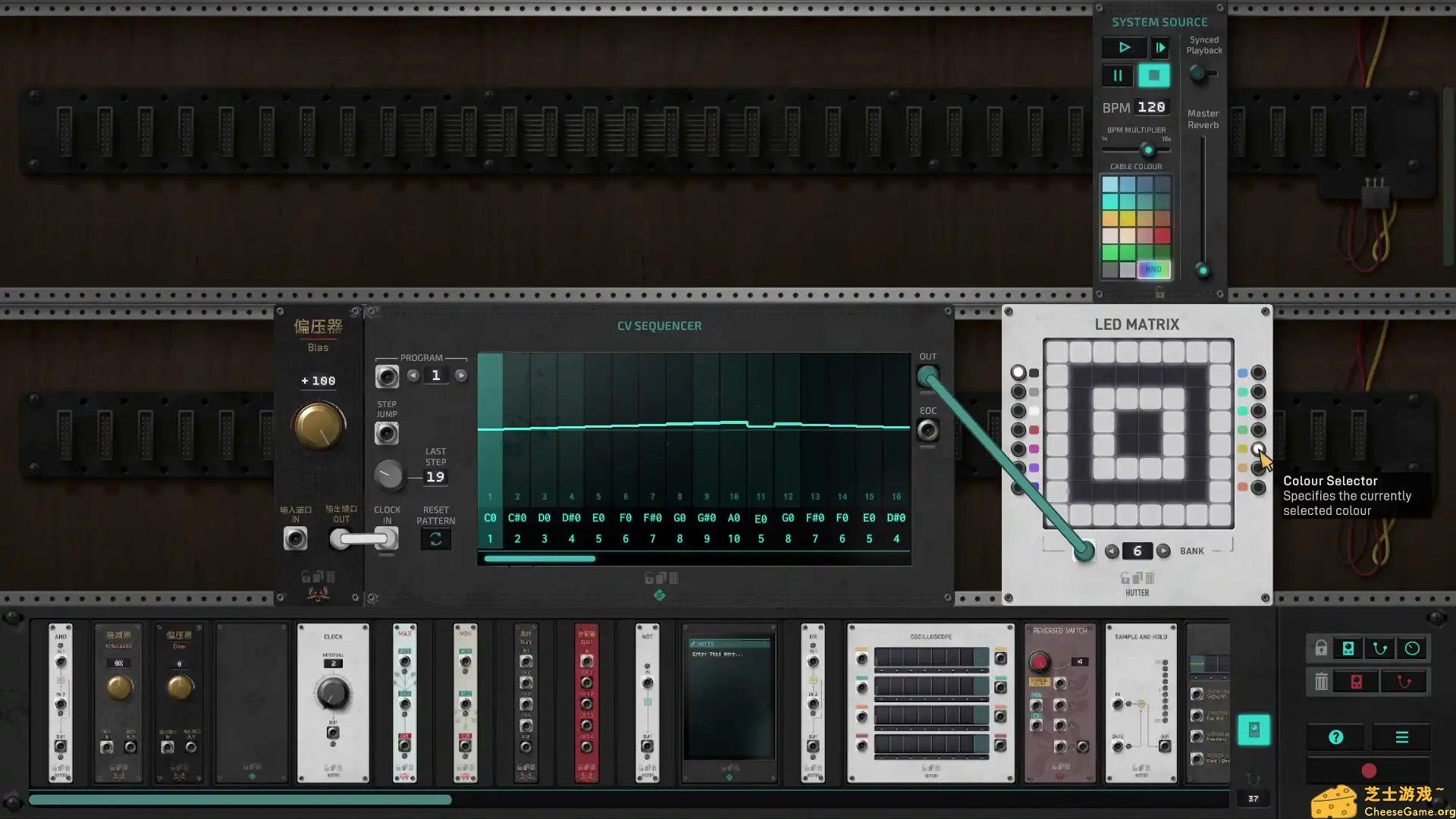Click the red module delete filter icon
Viewport: 1456px width, 819px height.
(x=1357, y=681)
